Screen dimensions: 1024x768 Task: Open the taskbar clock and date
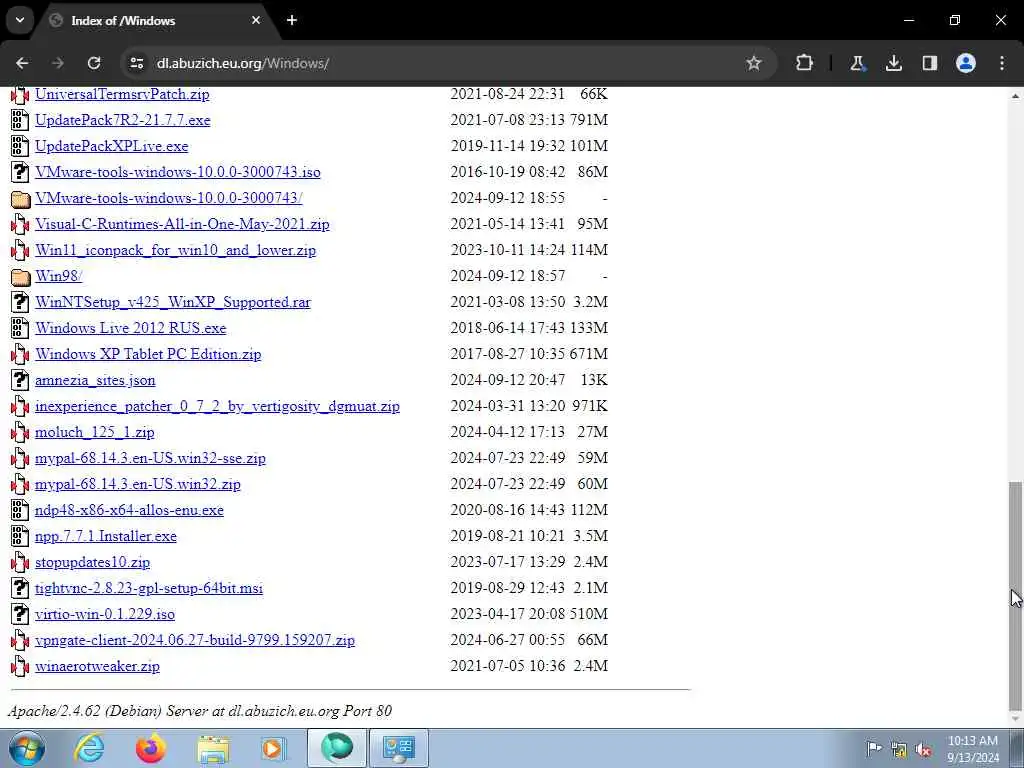tap(973, 749)
